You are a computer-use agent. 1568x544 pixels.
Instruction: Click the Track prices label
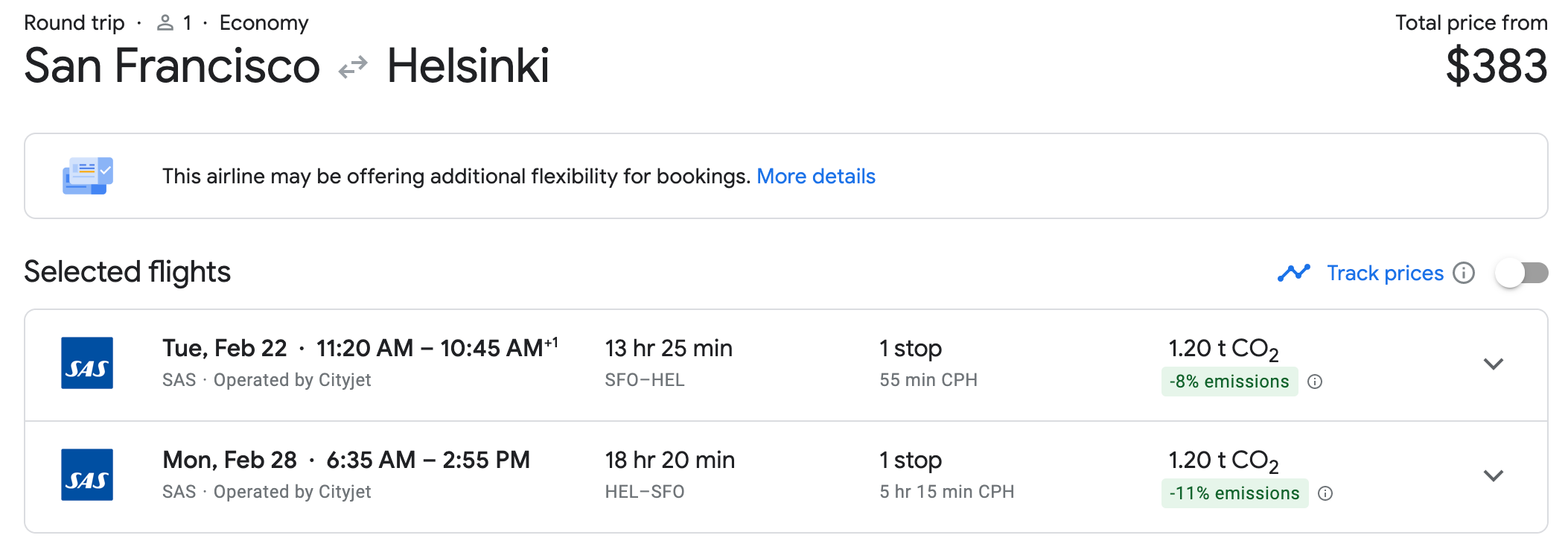click(1385, 273)
